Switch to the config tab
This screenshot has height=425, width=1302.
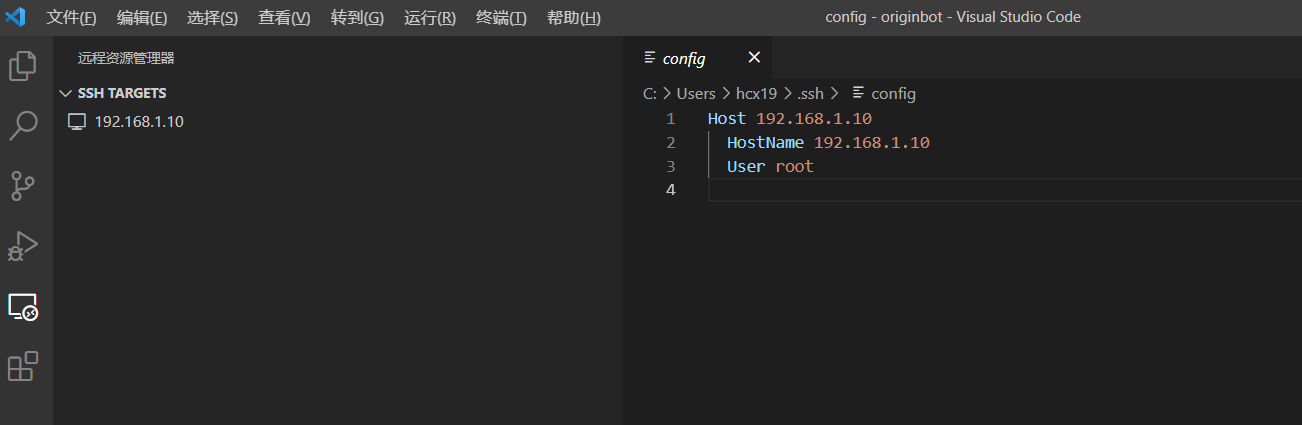[684, 58]
